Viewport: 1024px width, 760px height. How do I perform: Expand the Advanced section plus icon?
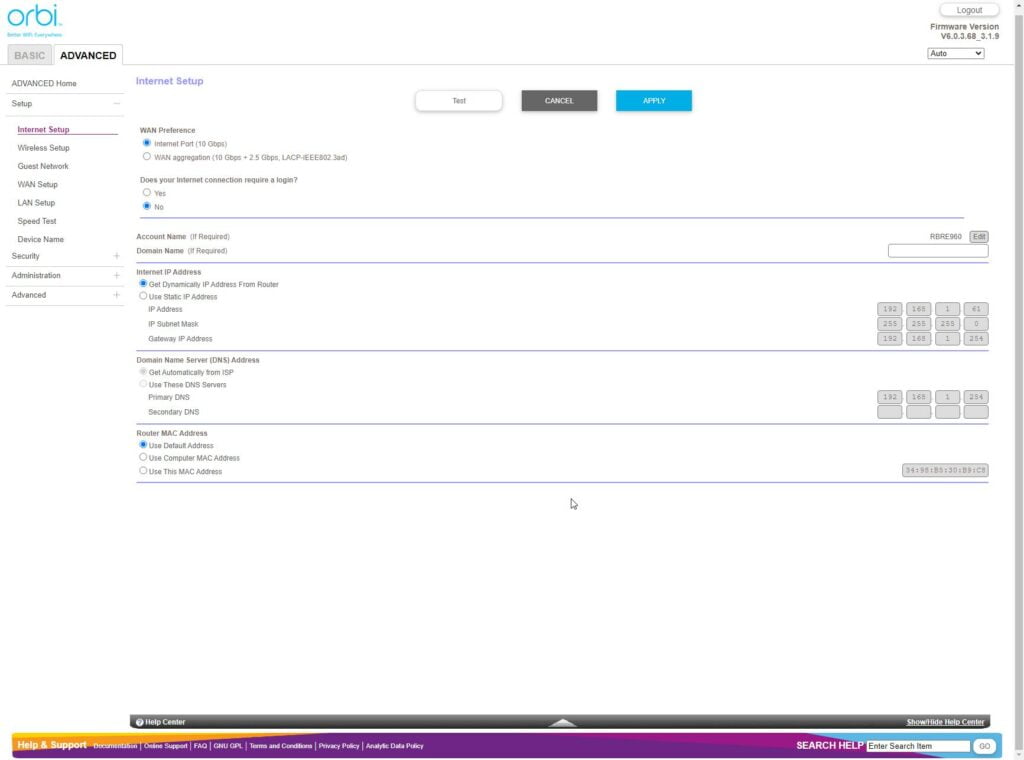tap(116, 295)
